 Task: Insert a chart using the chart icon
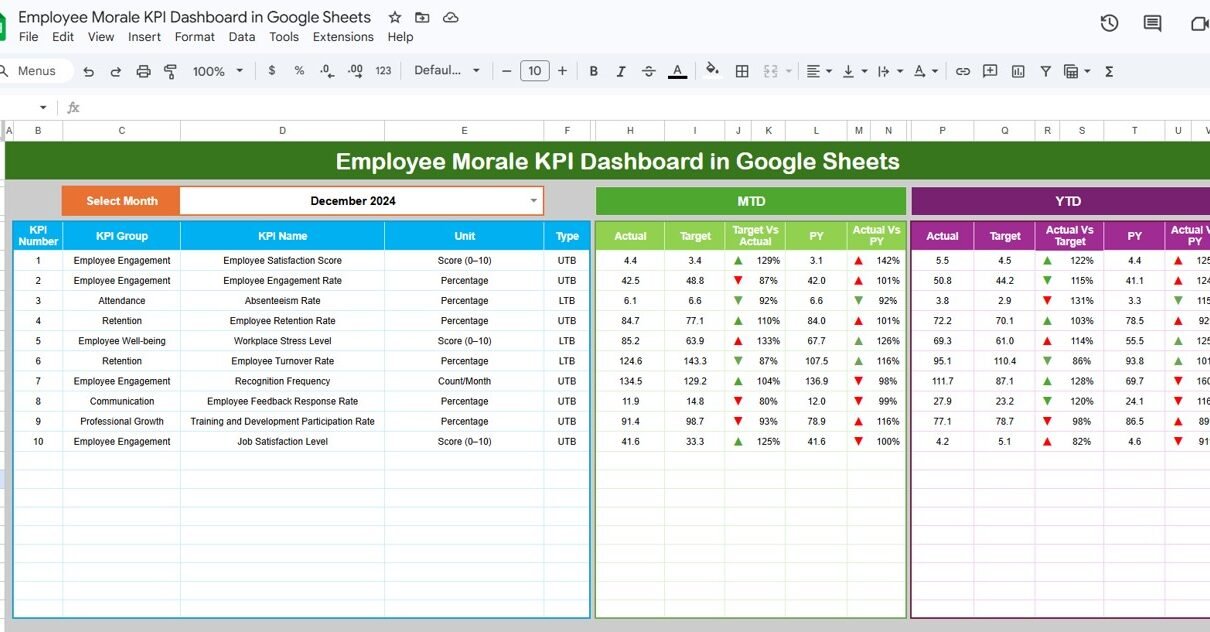click(x=1018, y=71)
